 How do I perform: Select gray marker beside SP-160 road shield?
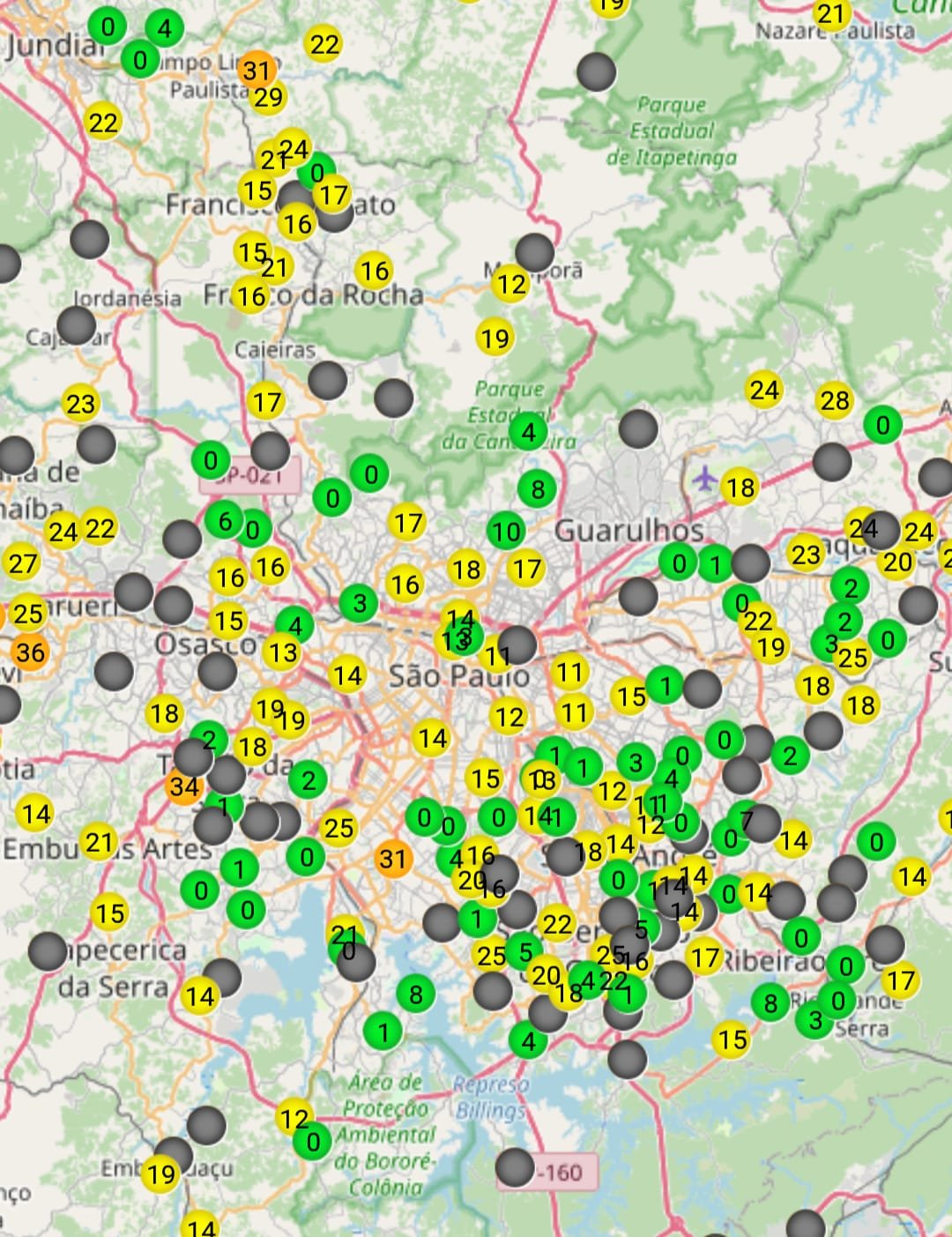click(515, 1166)
